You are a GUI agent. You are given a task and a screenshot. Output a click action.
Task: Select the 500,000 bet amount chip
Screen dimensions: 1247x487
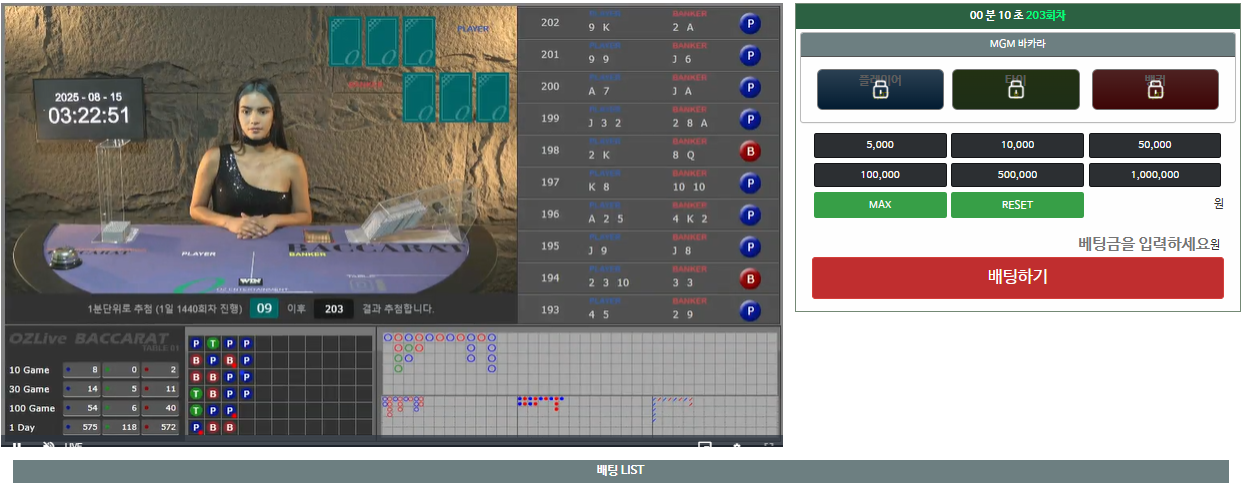[1016, 175]
